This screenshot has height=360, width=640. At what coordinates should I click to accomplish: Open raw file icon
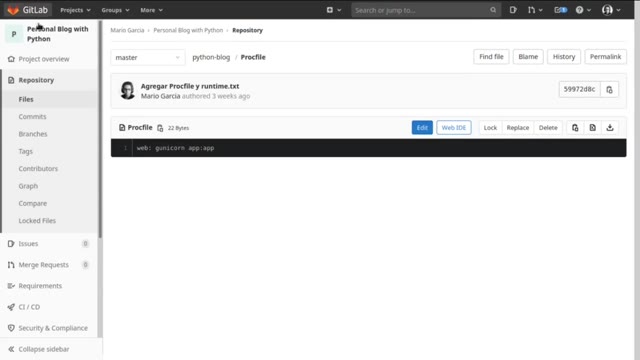[x=593, y=128]
